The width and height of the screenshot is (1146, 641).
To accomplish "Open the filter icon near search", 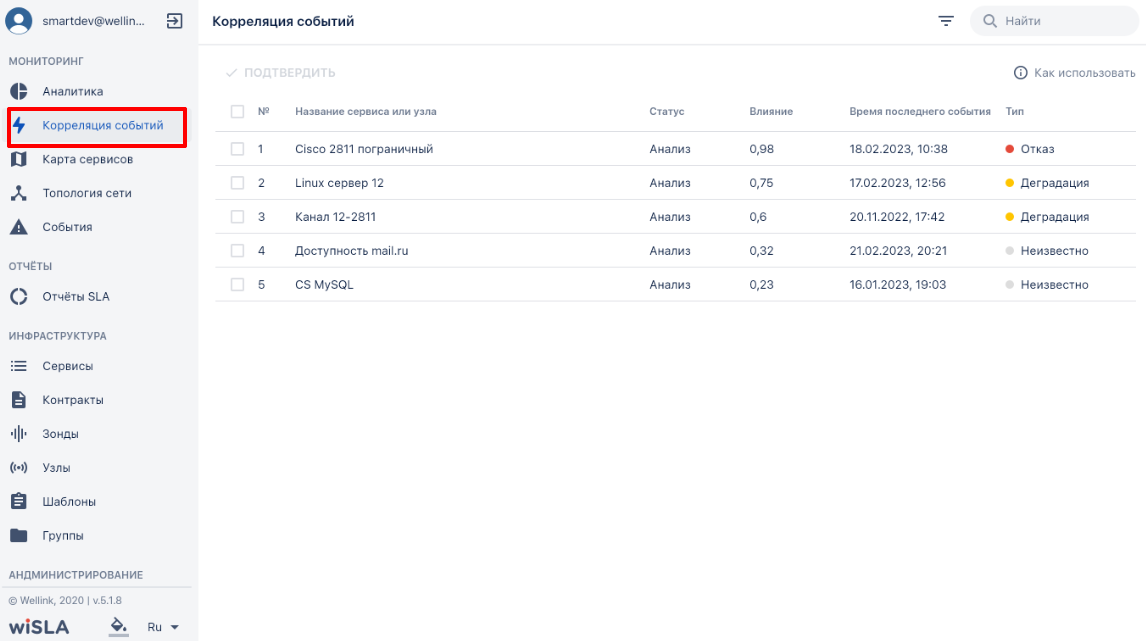I will tap(946, 21).
